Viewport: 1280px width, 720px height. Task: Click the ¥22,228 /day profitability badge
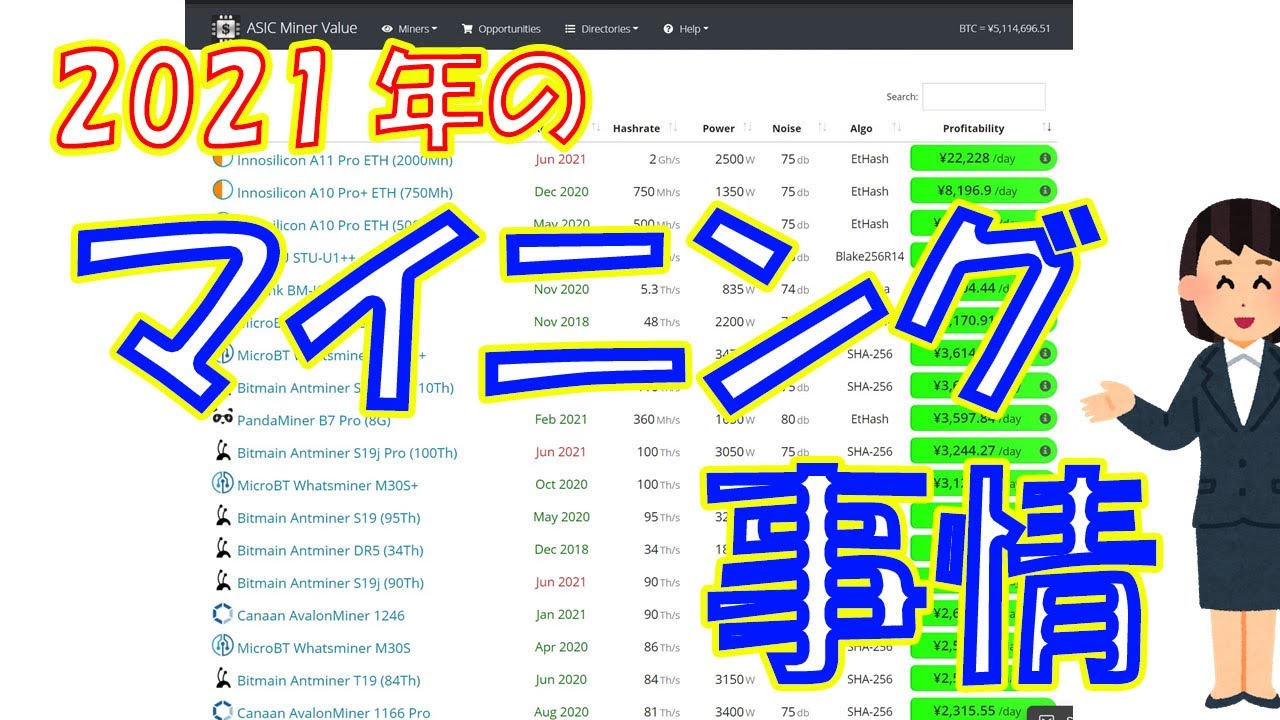(x=983, y=158)
